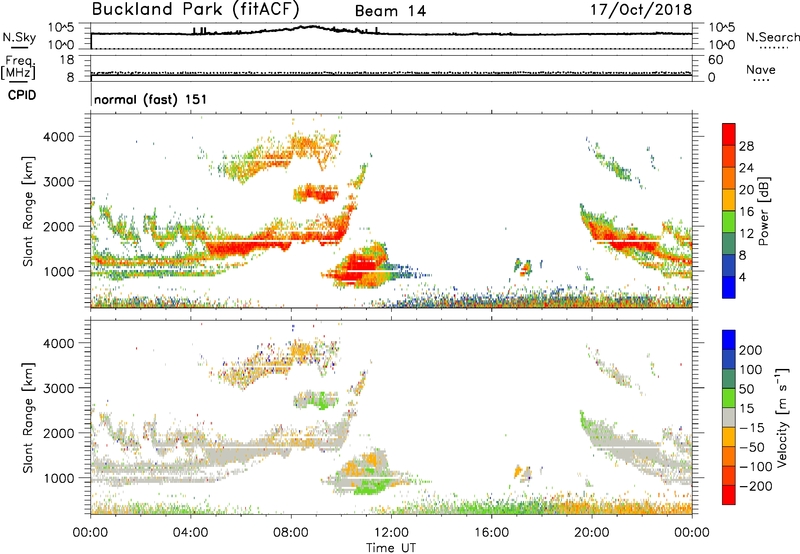The image size is (800, 554).
Task: Click the "4000" range tick in the power panel
Action: pos(59,137)
